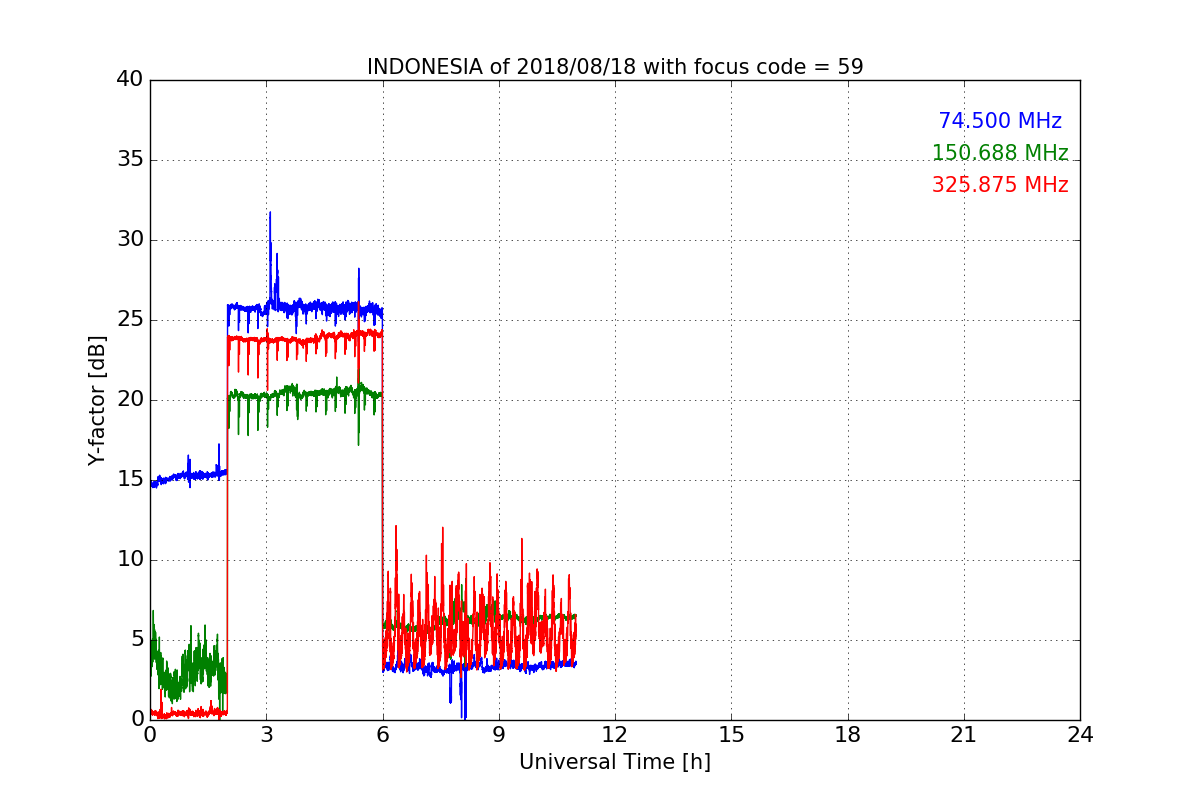Viewport: 1200px width, 800px height.
Task: Select the 150.688 MHz legend label
Action: (1000, 153)
